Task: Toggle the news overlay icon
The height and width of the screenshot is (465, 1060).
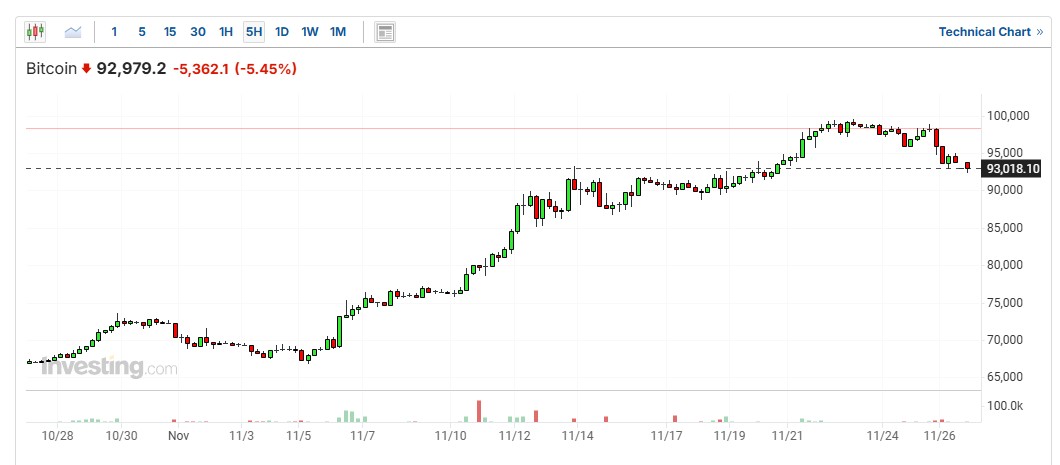Action: click(385, 32)
